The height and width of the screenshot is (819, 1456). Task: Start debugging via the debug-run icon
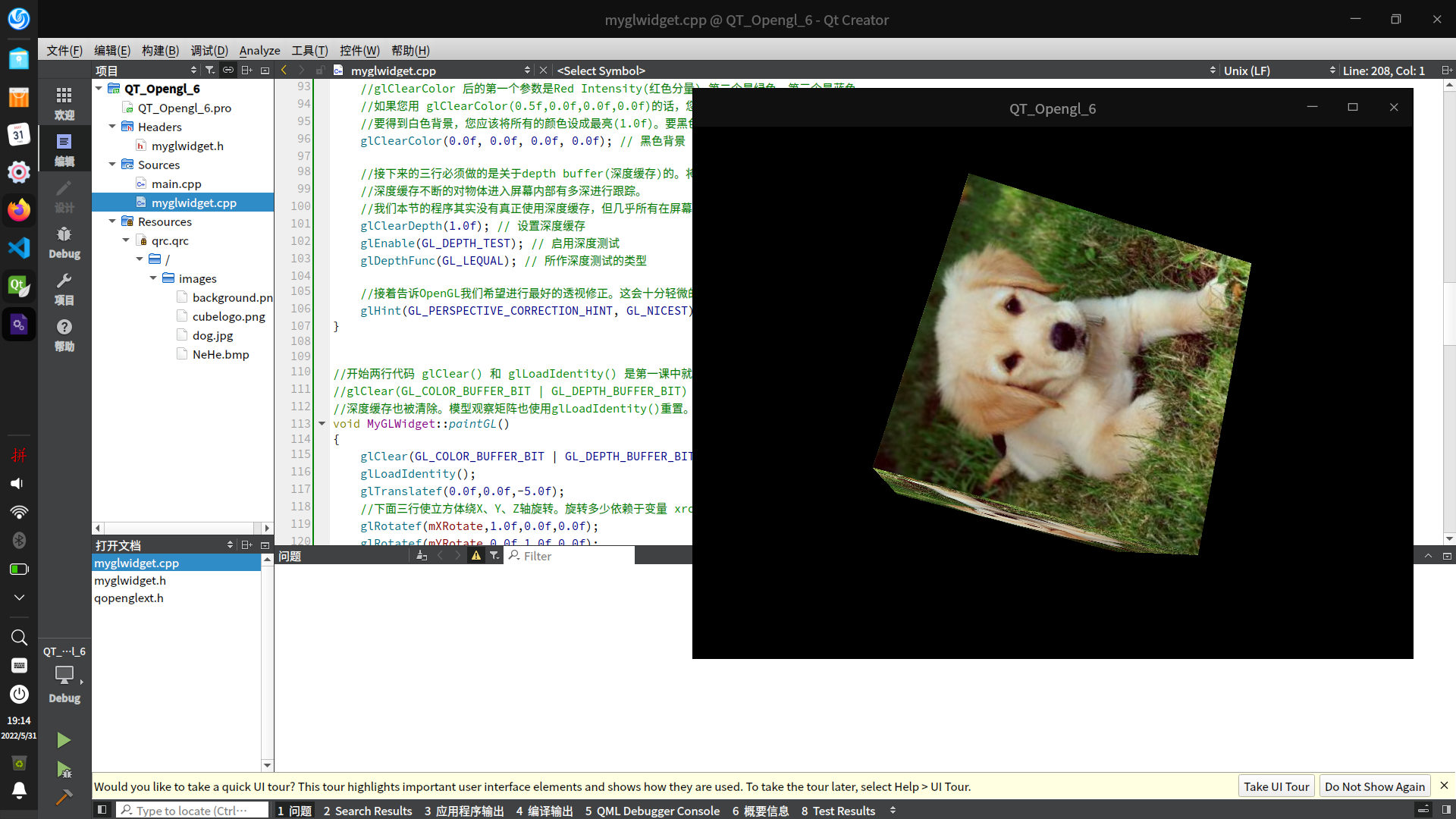pos(64,768)
